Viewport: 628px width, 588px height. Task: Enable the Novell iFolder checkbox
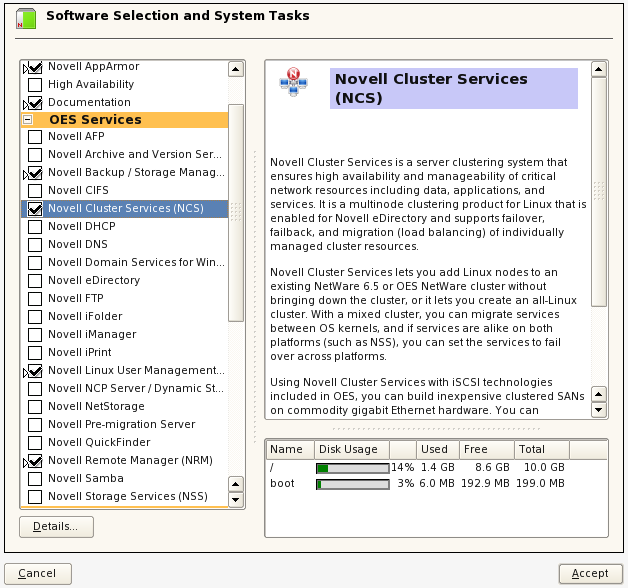pyautogui.click(x=35, y=317)
